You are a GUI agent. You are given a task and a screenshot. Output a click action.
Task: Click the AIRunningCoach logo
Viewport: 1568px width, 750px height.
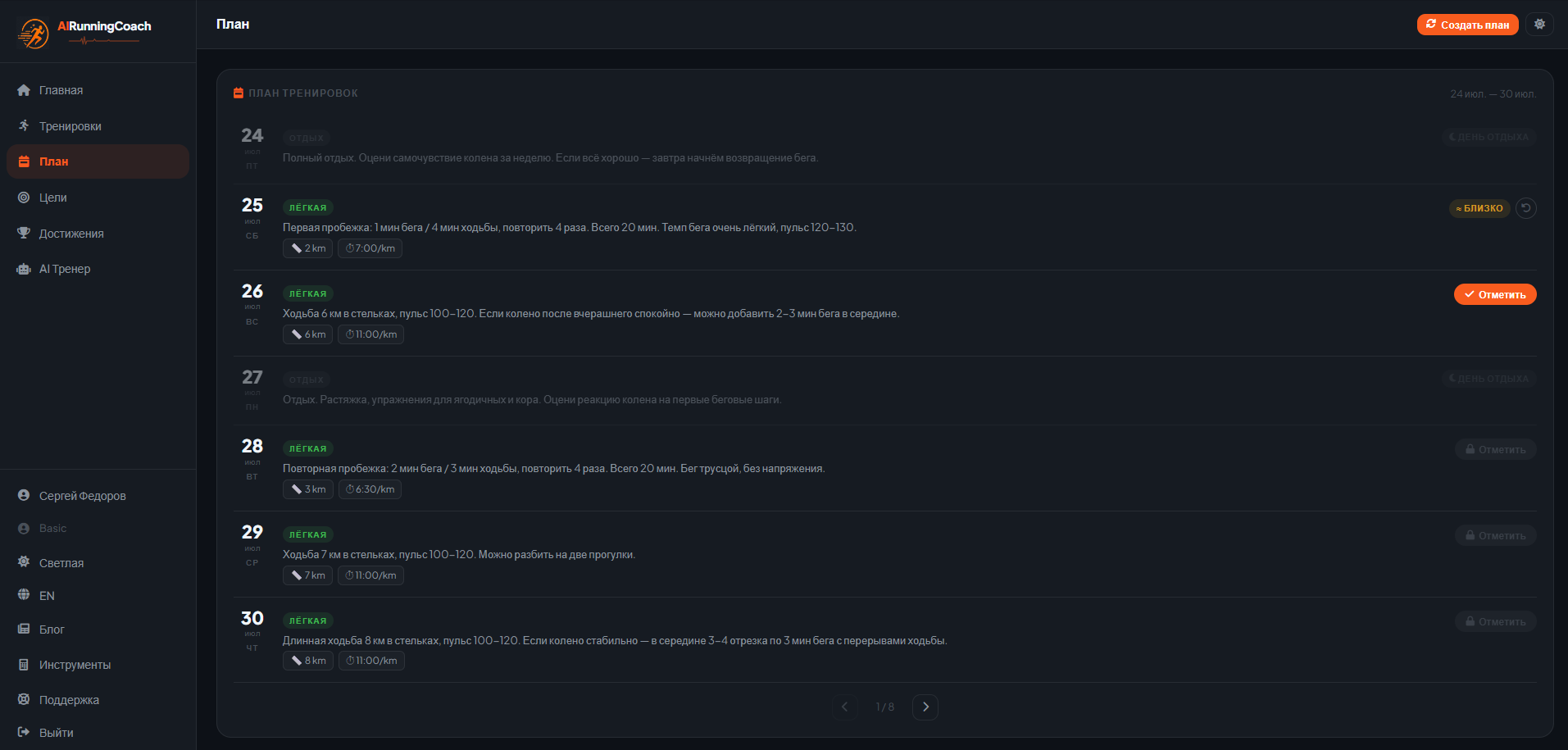click(x=85, y=32)
